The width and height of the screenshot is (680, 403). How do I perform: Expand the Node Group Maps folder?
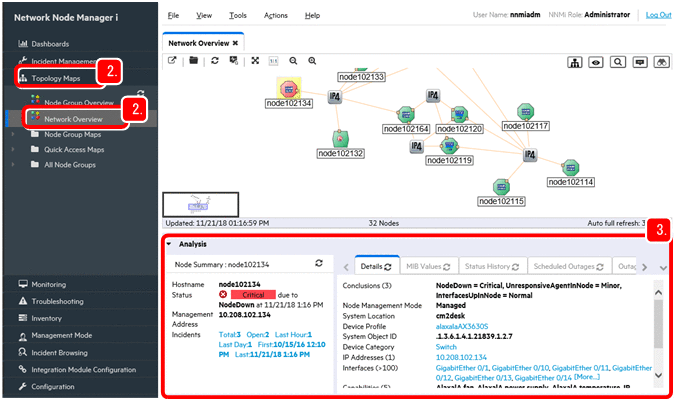pos(14,134)
